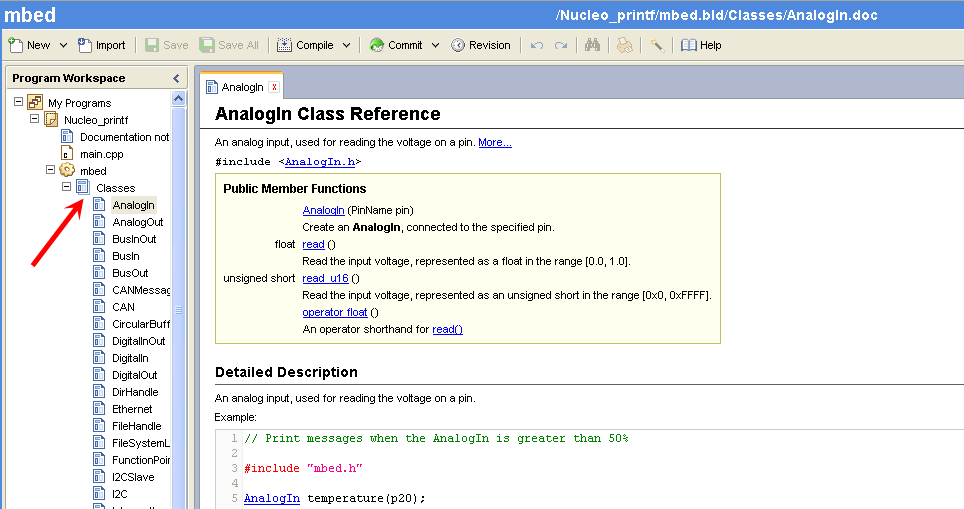Click the Redo arrow icon

point(561,45)
